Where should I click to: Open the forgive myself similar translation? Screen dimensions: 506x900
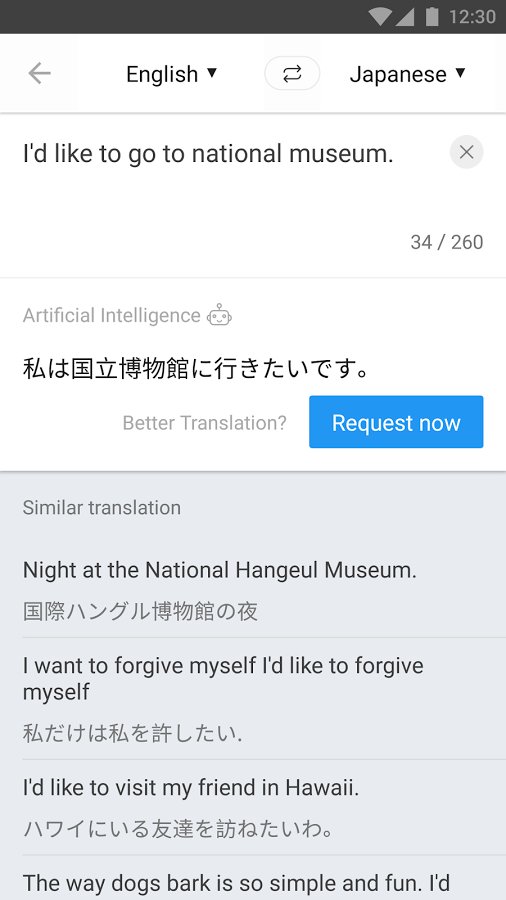click(253, 699)
